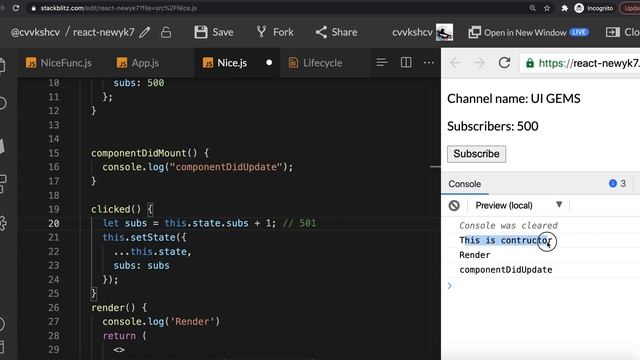Open editor more options ellipsis
Screen dimensions: 640x360
click(429, 62)
